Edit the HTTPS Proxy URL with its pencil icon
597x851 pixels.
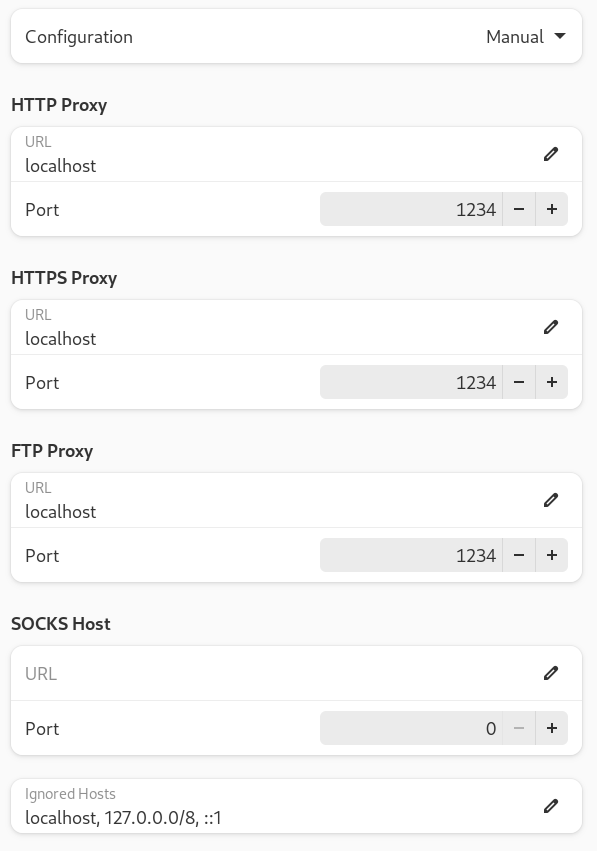click(x=551, y=327)
